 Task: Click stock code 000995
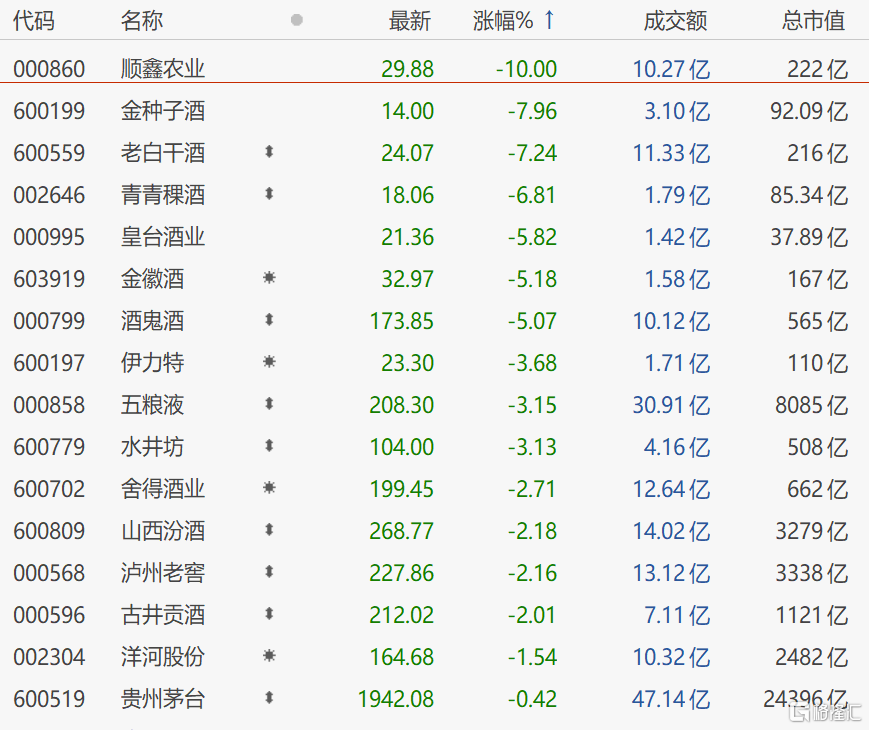coord(49,238)
